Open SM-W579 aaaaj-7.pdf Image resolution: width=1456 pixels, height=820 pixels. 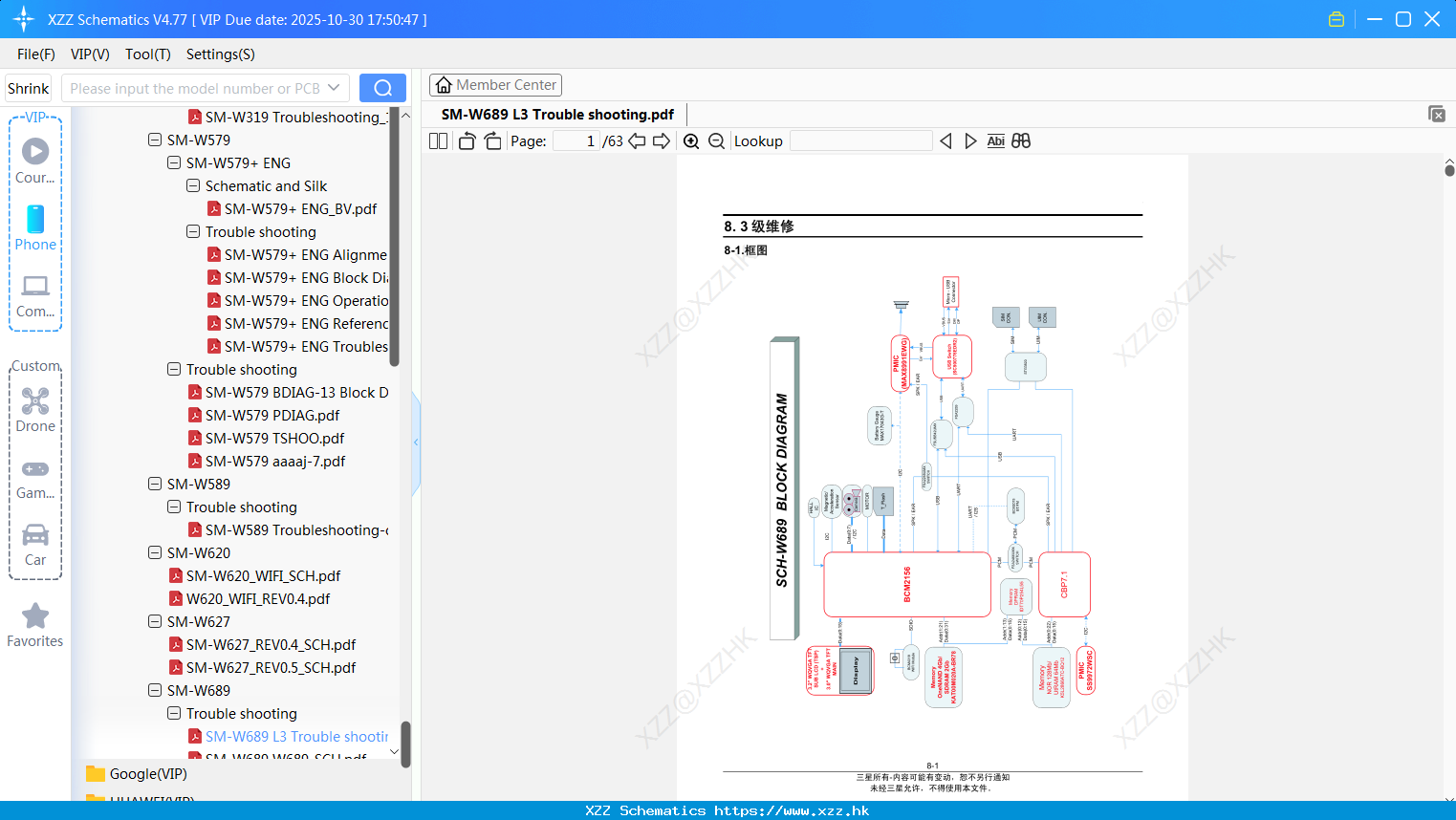[266, 462]
